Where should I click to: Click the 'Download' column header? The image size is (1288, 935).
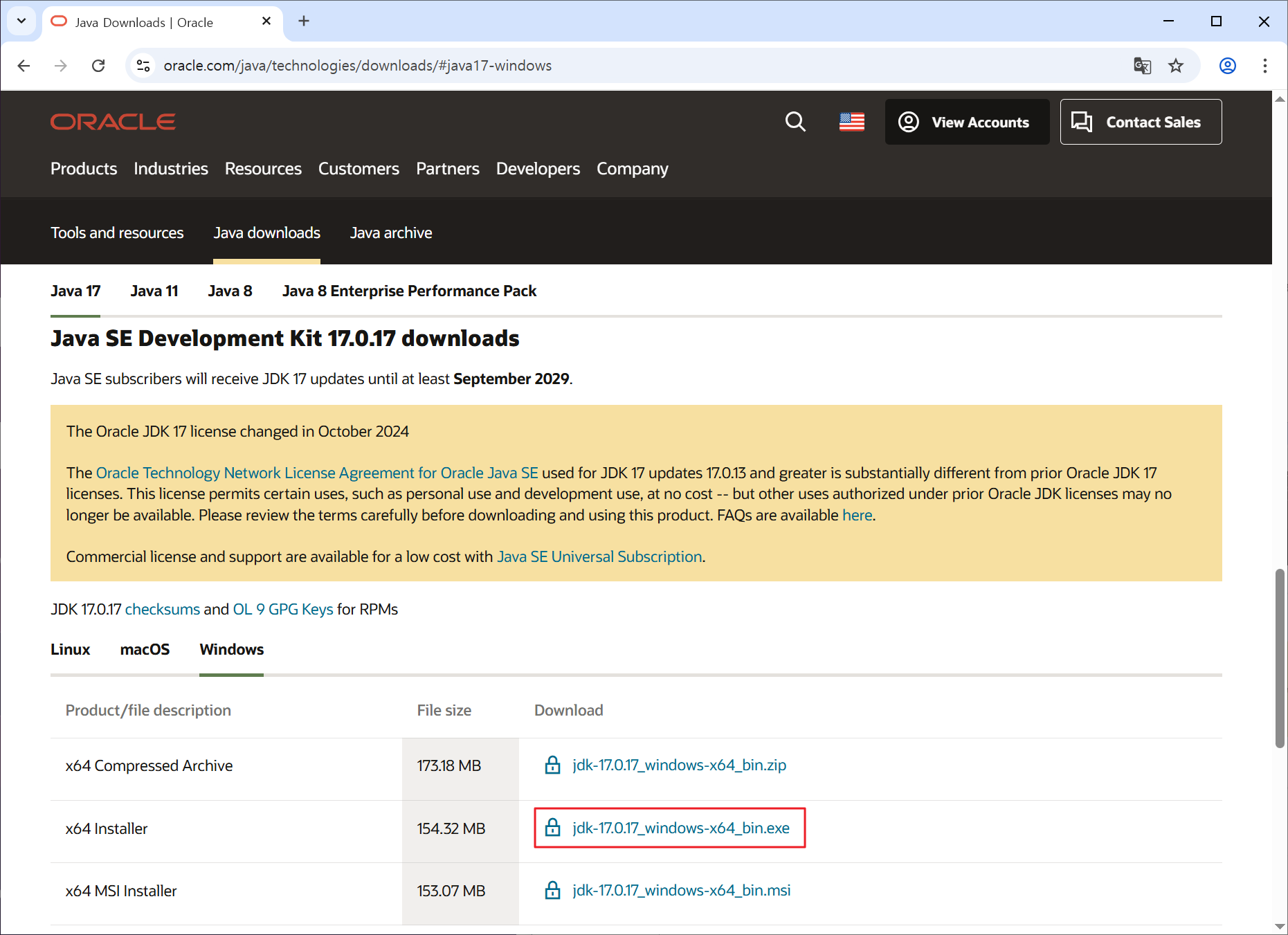click(x=569, y=711)
